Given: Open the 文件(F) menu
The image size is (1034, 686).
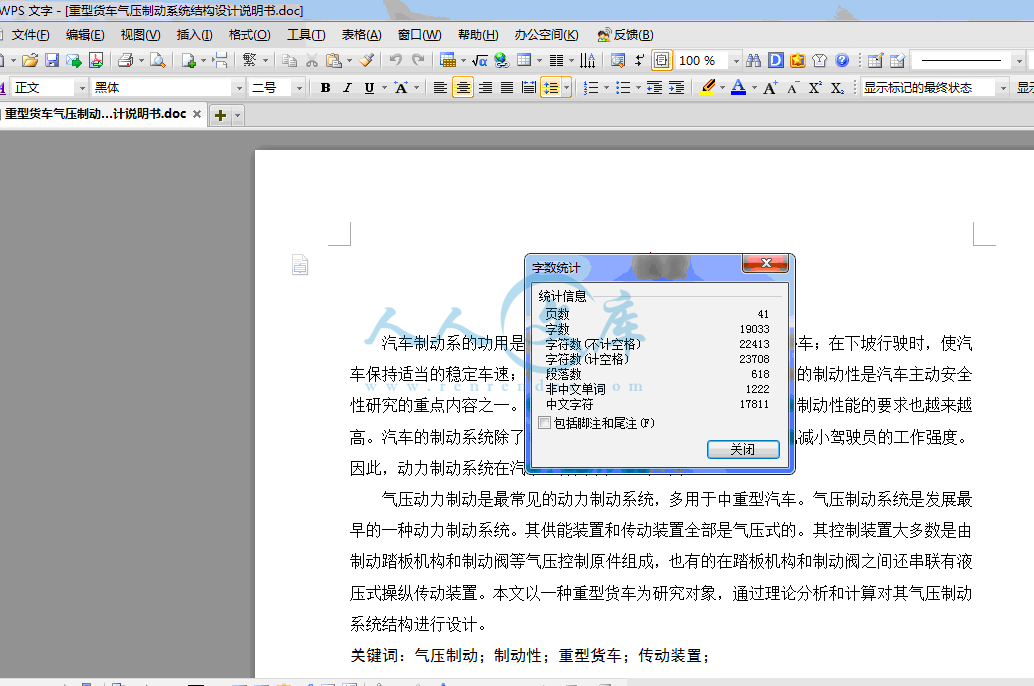Looking at the screenshot, I should (x=30, y=35).
